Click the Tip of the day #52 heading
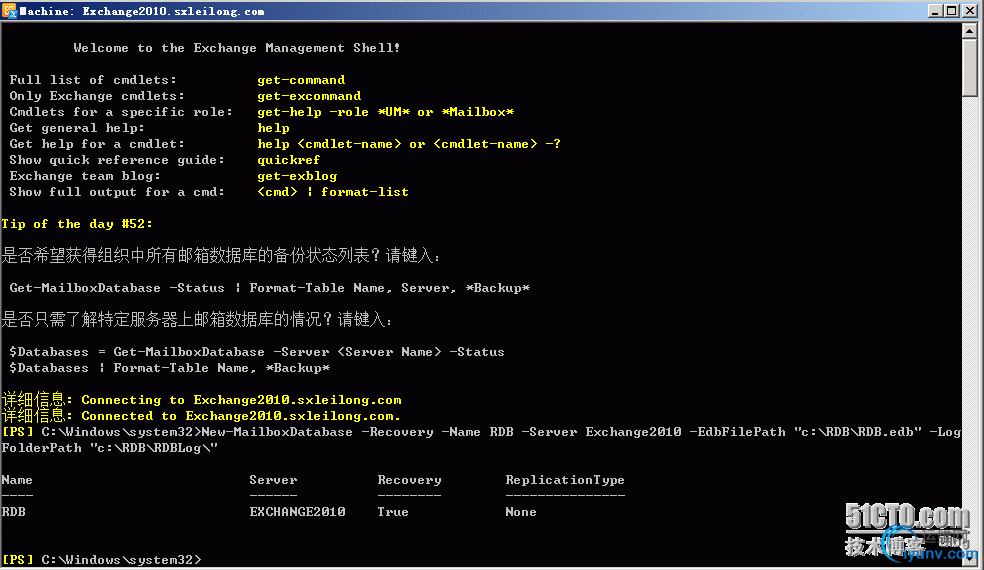 pyautogui.click(x=77, y=224)
